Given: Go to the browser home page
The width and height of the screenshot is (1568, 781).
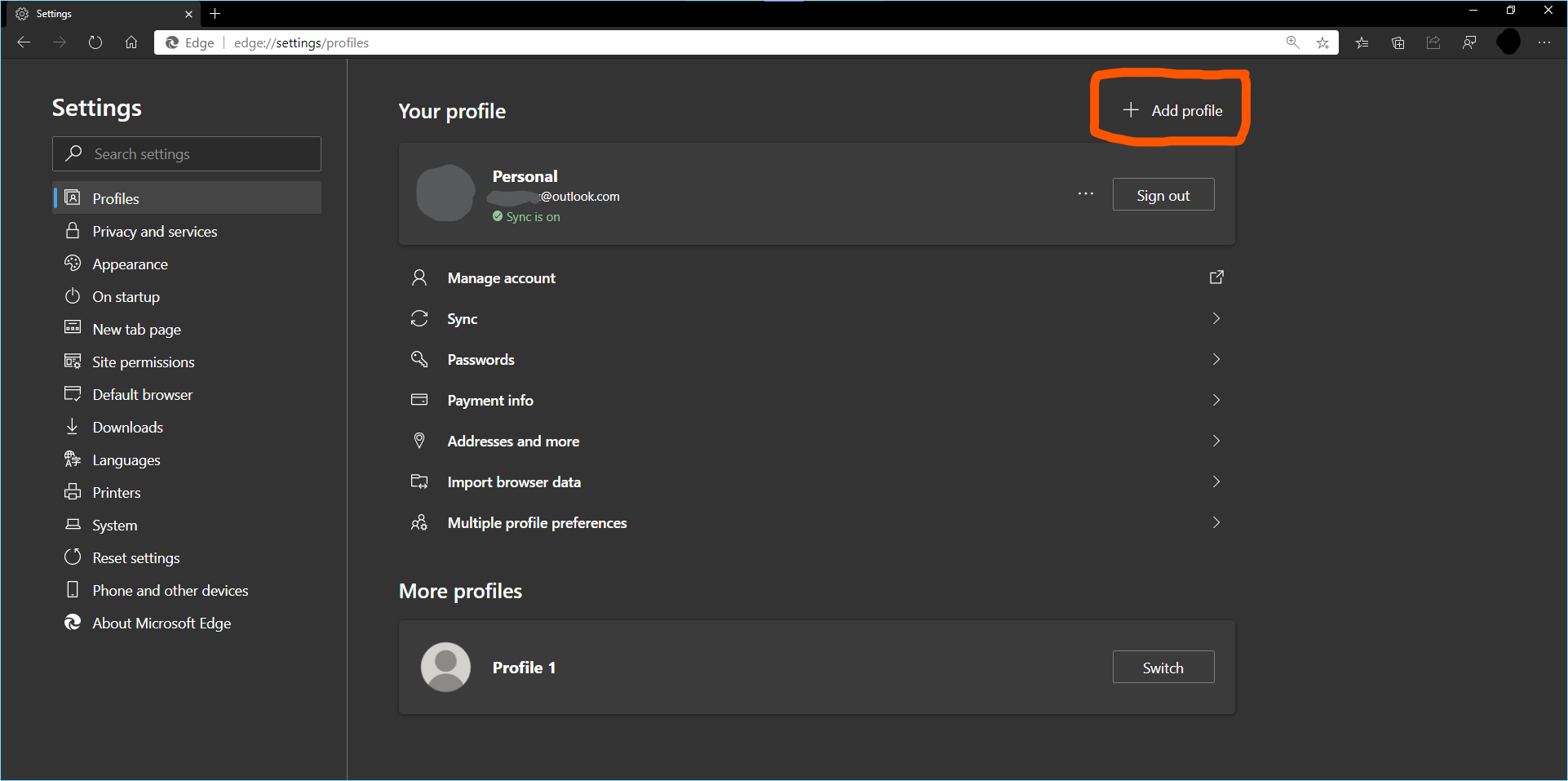Looking at the screenshot, I should coord(131,42).
